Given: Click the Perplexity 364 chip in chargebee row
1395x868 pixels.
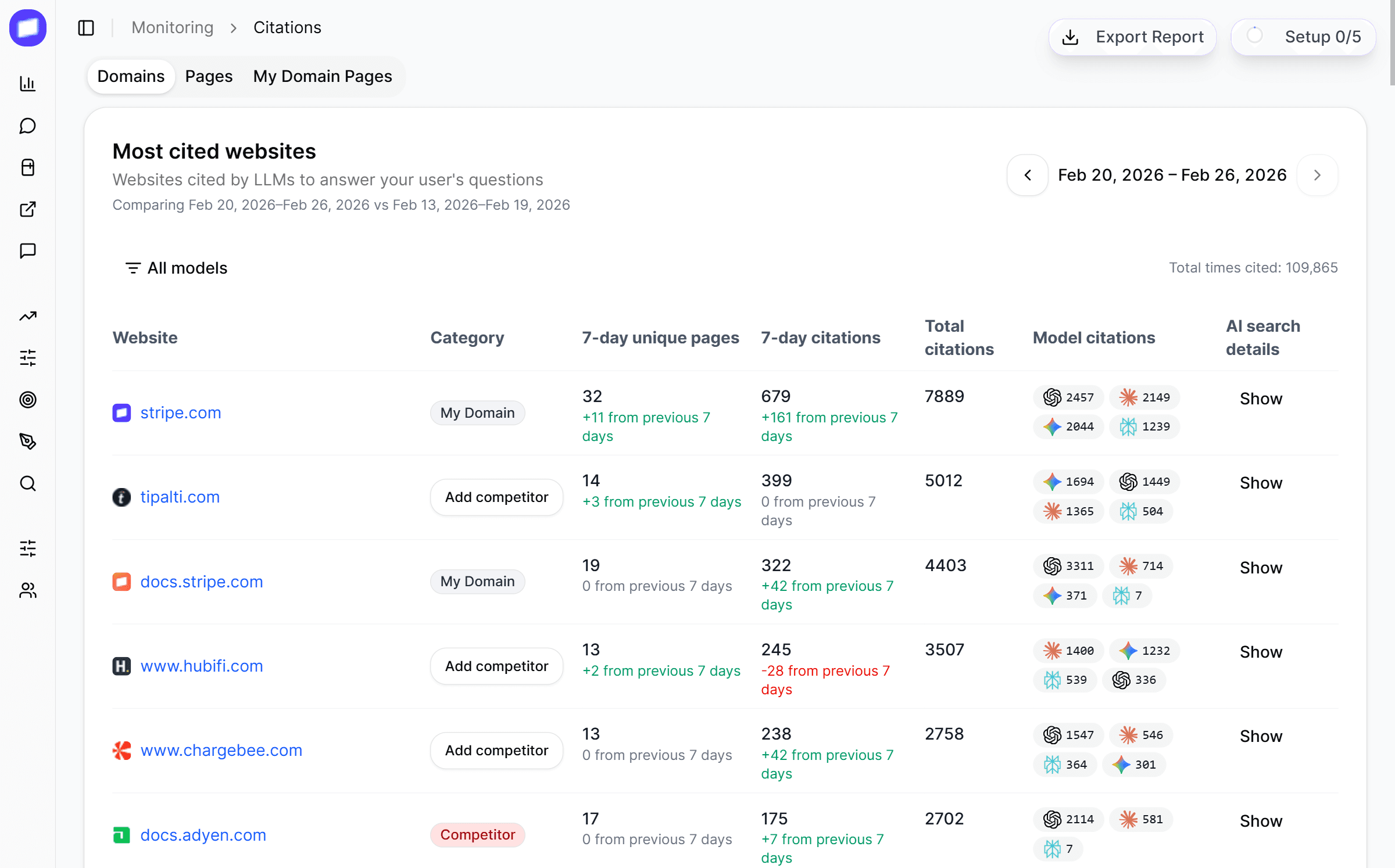Looking at the screenshot, I should pyautogui.click(x=1065, y=765).
